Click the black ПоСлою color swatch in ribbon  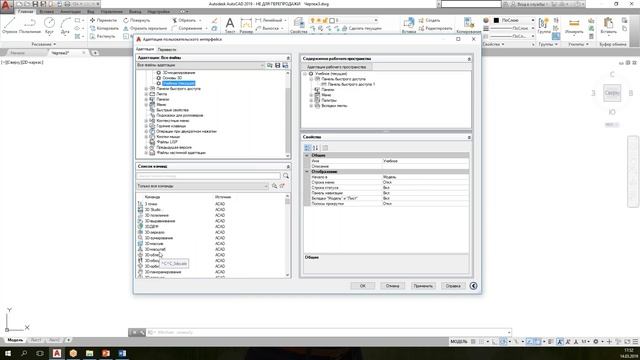coord(496,20)
